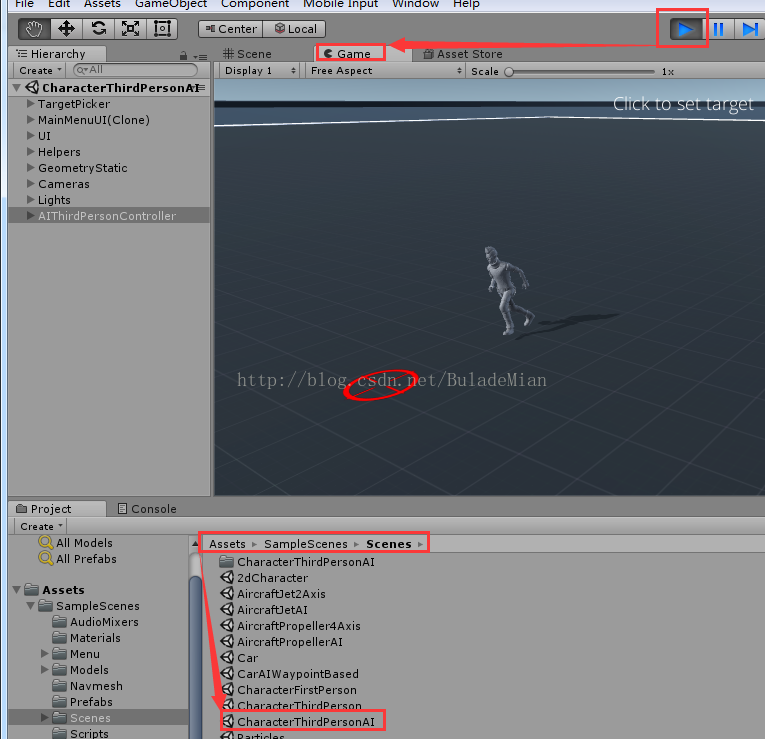This screenshot has width=765, height=739.
Task: Open the Hierarchy panel options menu
Action: coord(200,57)
